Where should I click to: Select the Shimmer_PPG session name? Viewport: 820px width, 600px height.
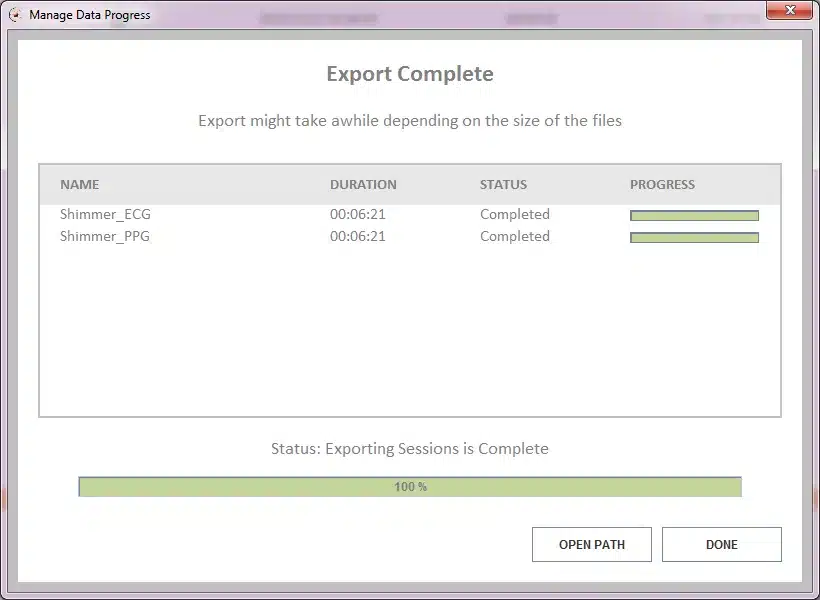[105, 236]
